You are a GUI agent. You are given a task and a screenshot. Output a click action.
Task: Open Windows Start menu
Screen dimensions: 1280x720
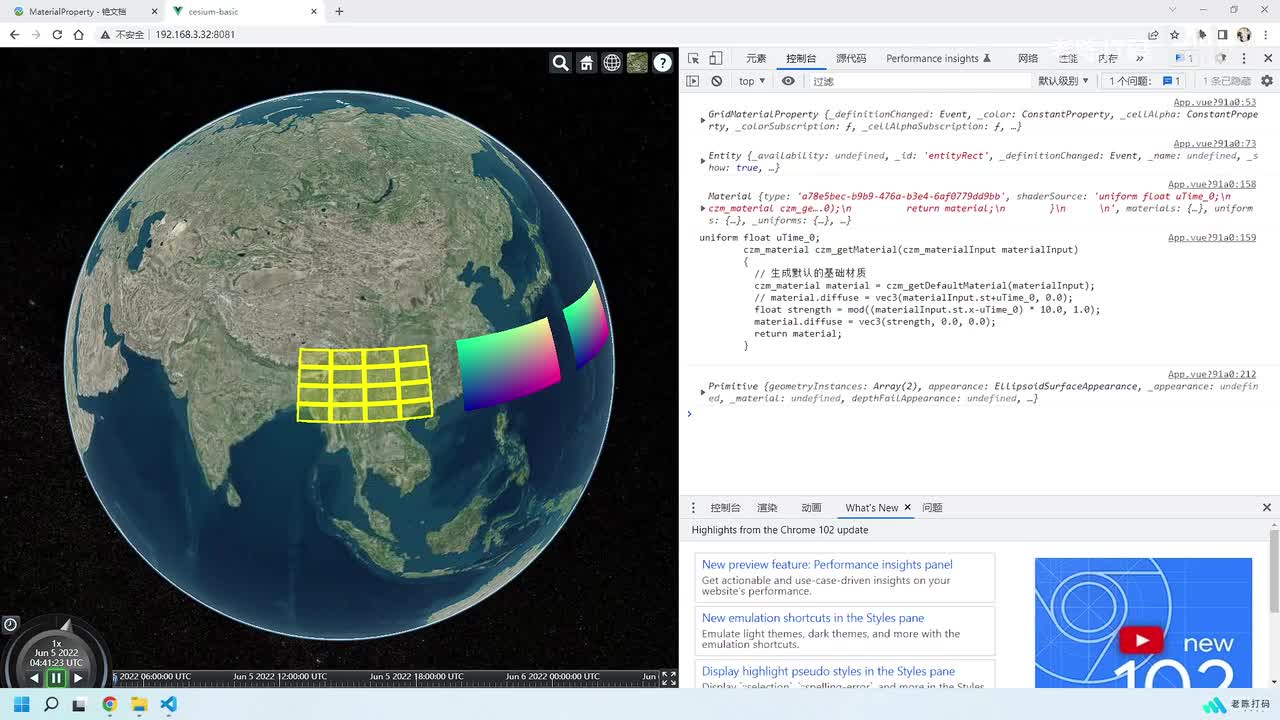pyautogui.click(x=21, y=704)
